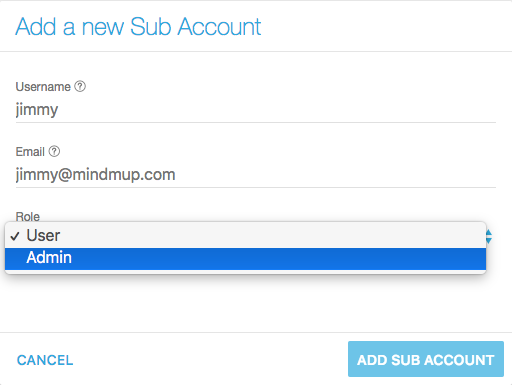Click the word jimmy in Username
512x385 pixels.
pos(37,110)
